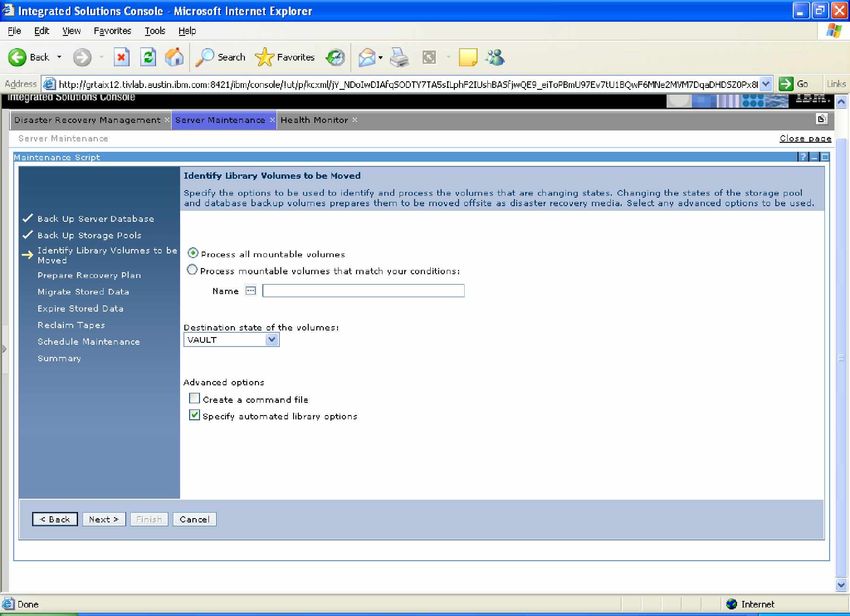Image resolution: width=850 pixels, height=616 pixels.
Task: Click the Go button next to address
Action: [x=794, y=84]
